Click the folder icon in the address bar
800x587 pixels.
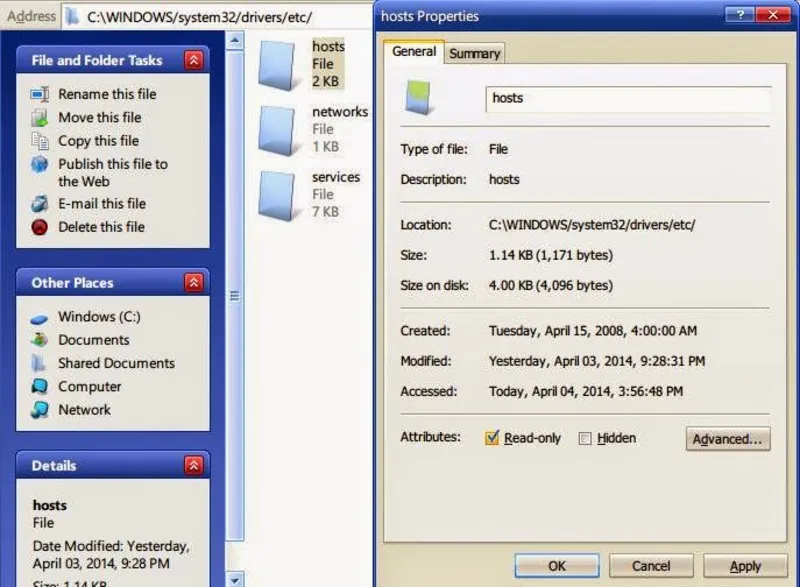(x=72, y=17)
